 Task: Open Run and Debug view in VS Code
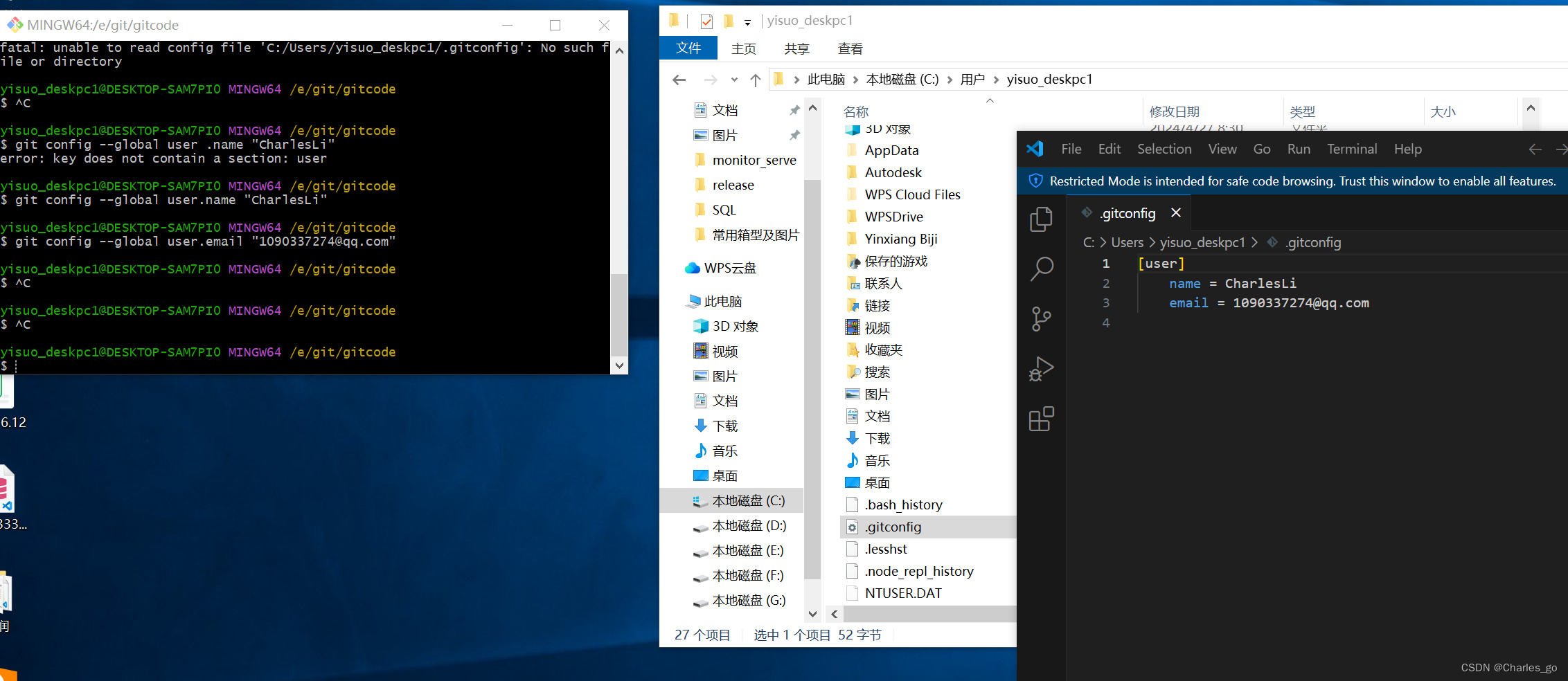pyautogui.click(x=1041, y=369)
